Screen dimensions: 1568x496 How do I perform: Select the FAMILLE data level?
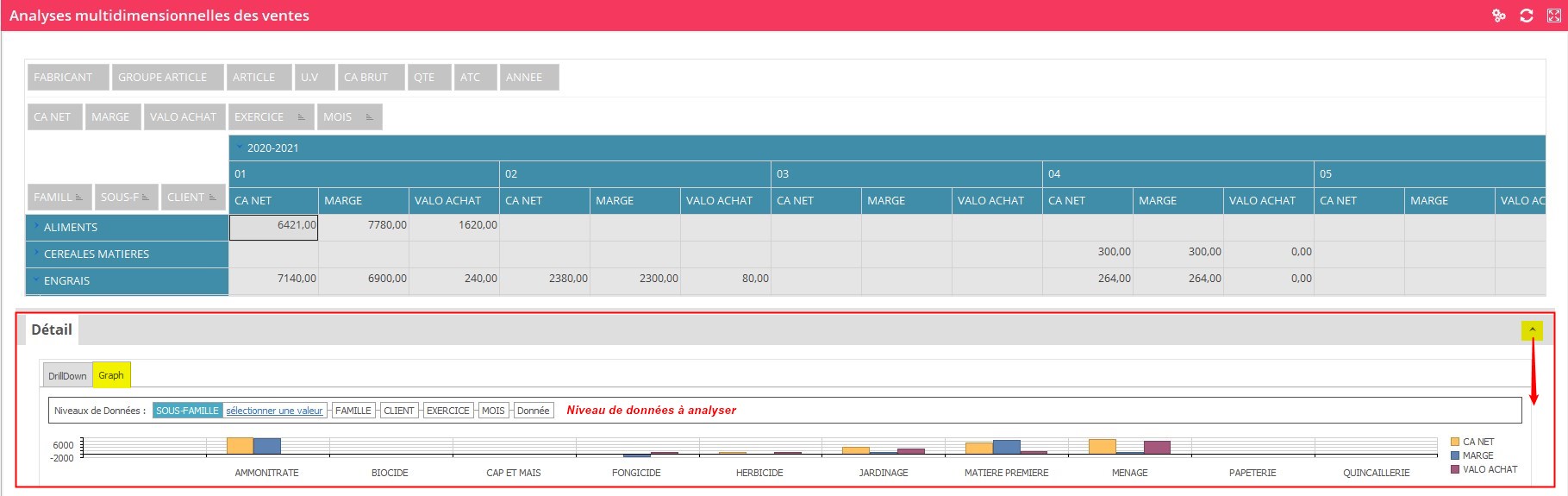tap(353, 411)
